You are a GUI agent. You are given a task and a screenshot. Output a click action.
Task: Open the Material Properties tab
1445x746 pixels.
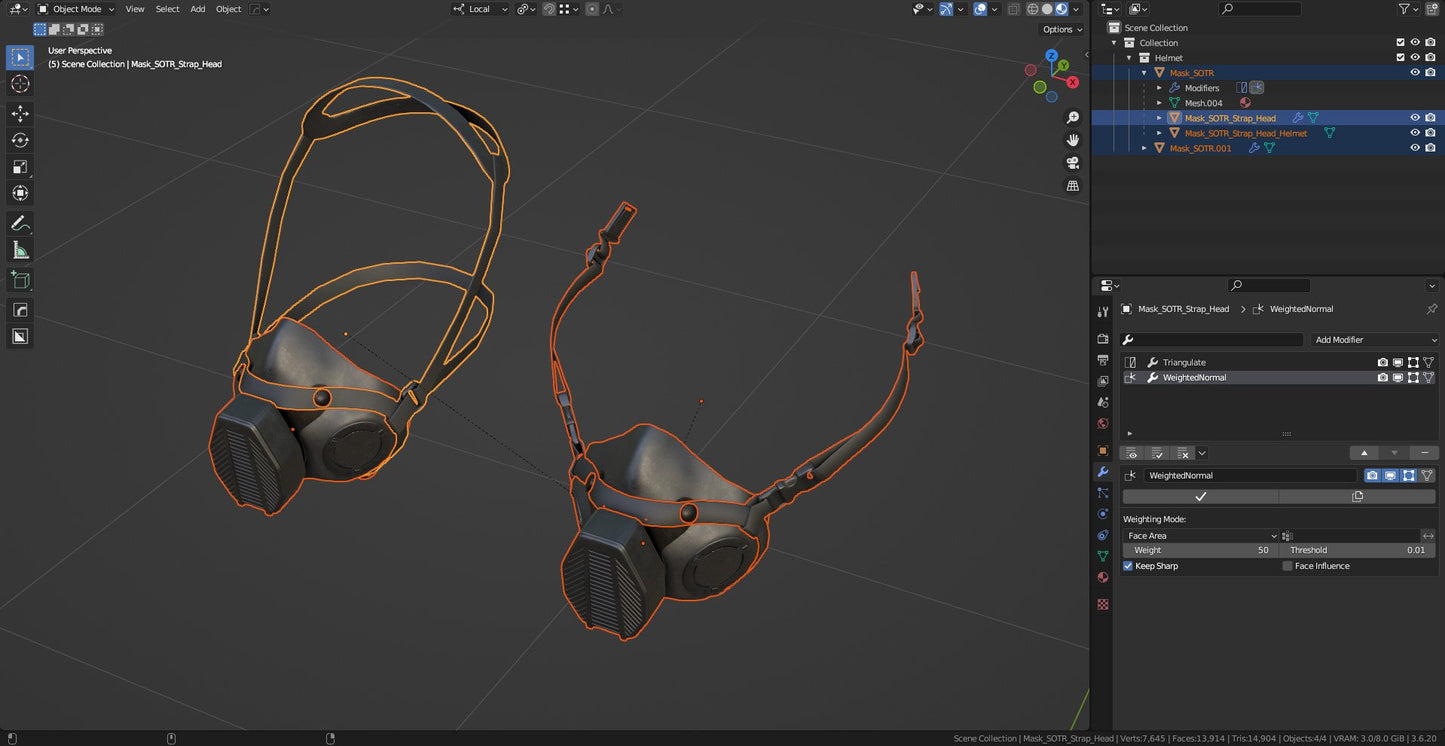click(x=1101, y=578)
